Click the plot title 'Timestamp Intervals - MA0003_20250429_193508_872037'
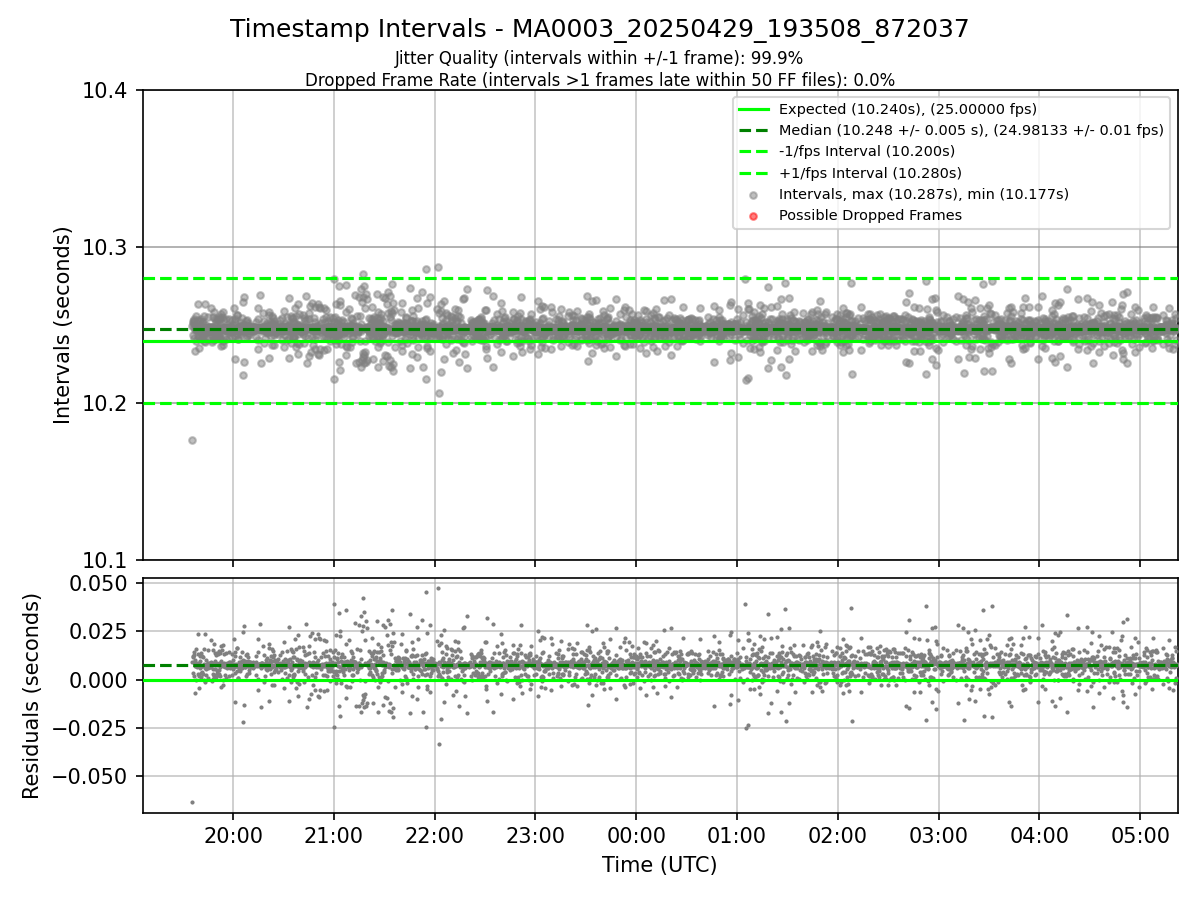This screenshot has height=900, width=1200. (600, 29)
